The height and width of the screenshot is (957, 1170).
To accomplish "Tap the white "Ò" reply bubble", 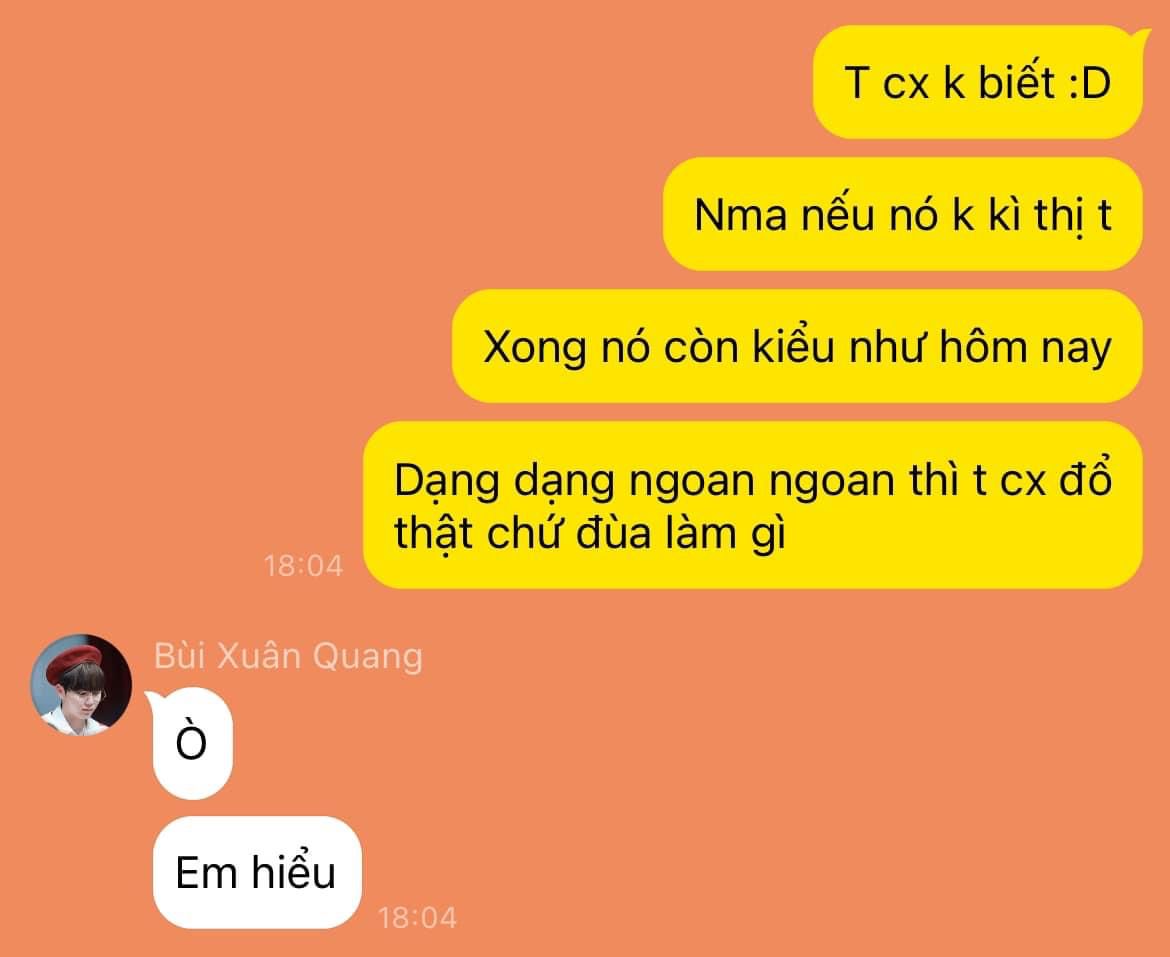I will pos(193,743).
